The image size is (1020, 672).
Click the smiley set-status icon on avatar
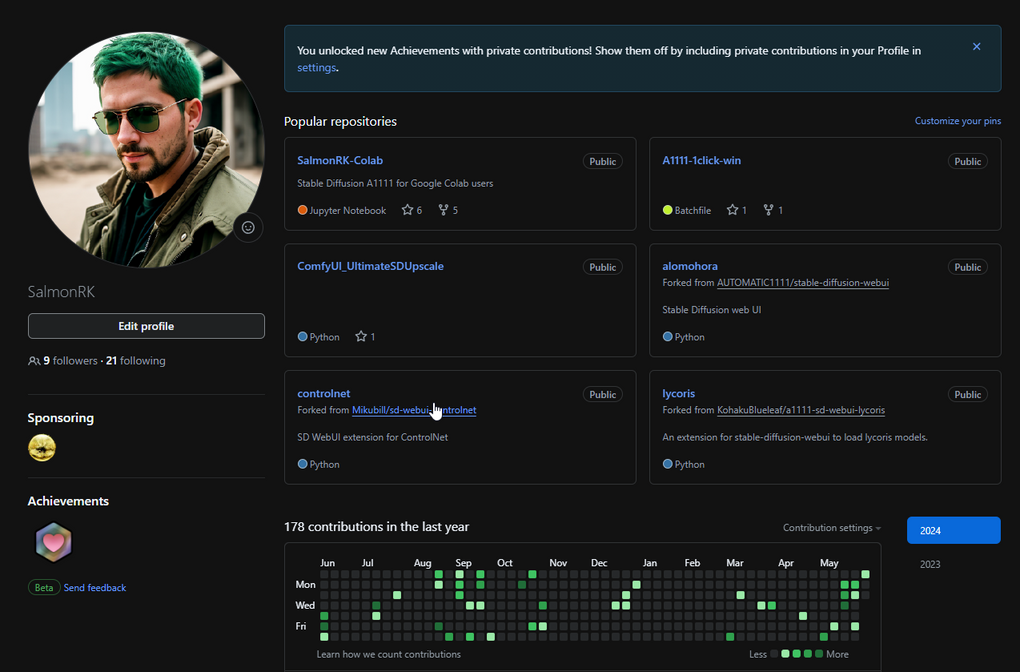pos(248,227)
